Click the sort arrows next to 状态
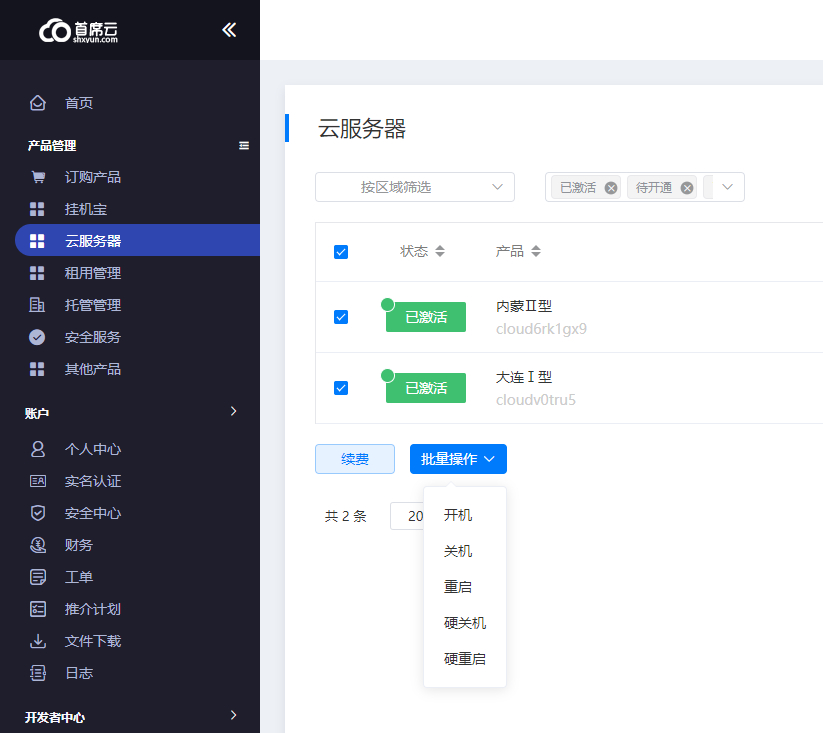This screenshot has height=733, width=823. pyautogui.click(x=440, y=252)
